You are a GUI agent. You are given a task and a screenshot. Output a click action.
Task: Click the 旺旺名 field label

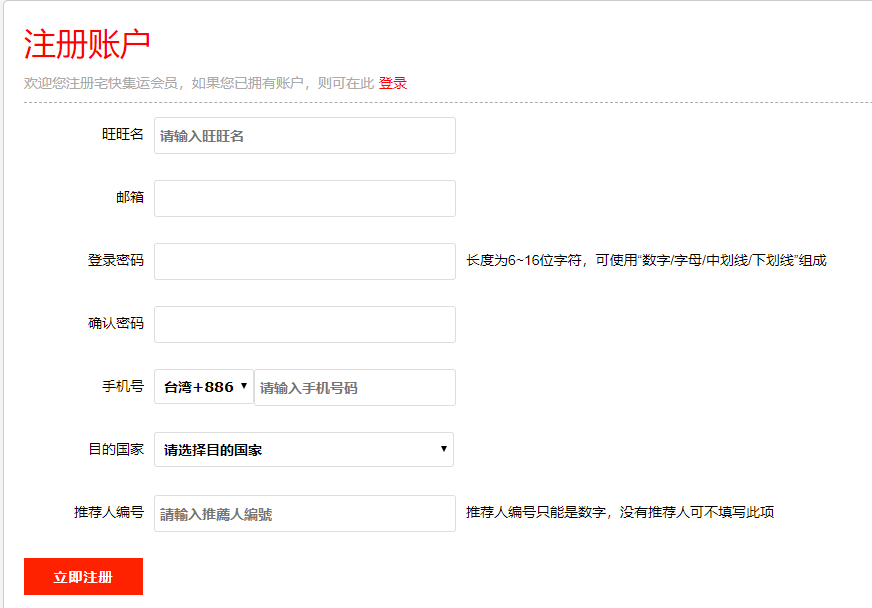(122, 135)
